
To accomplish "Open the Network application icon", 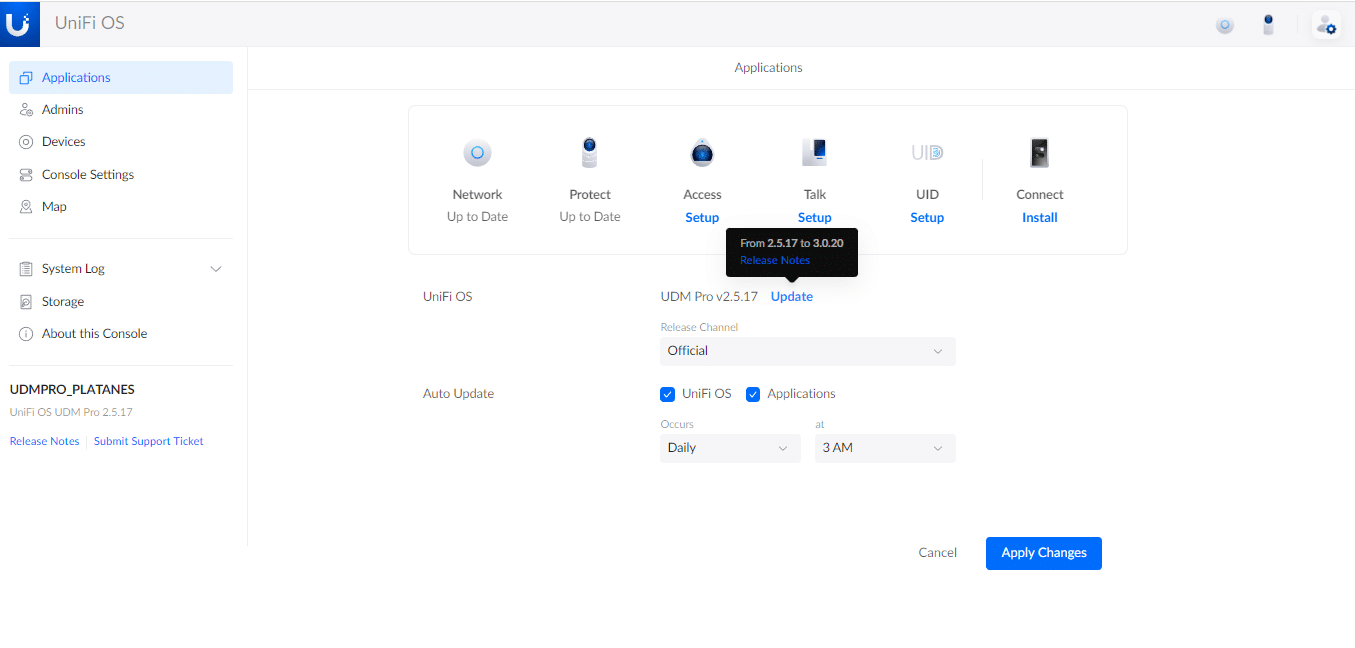I will point(477,152).
